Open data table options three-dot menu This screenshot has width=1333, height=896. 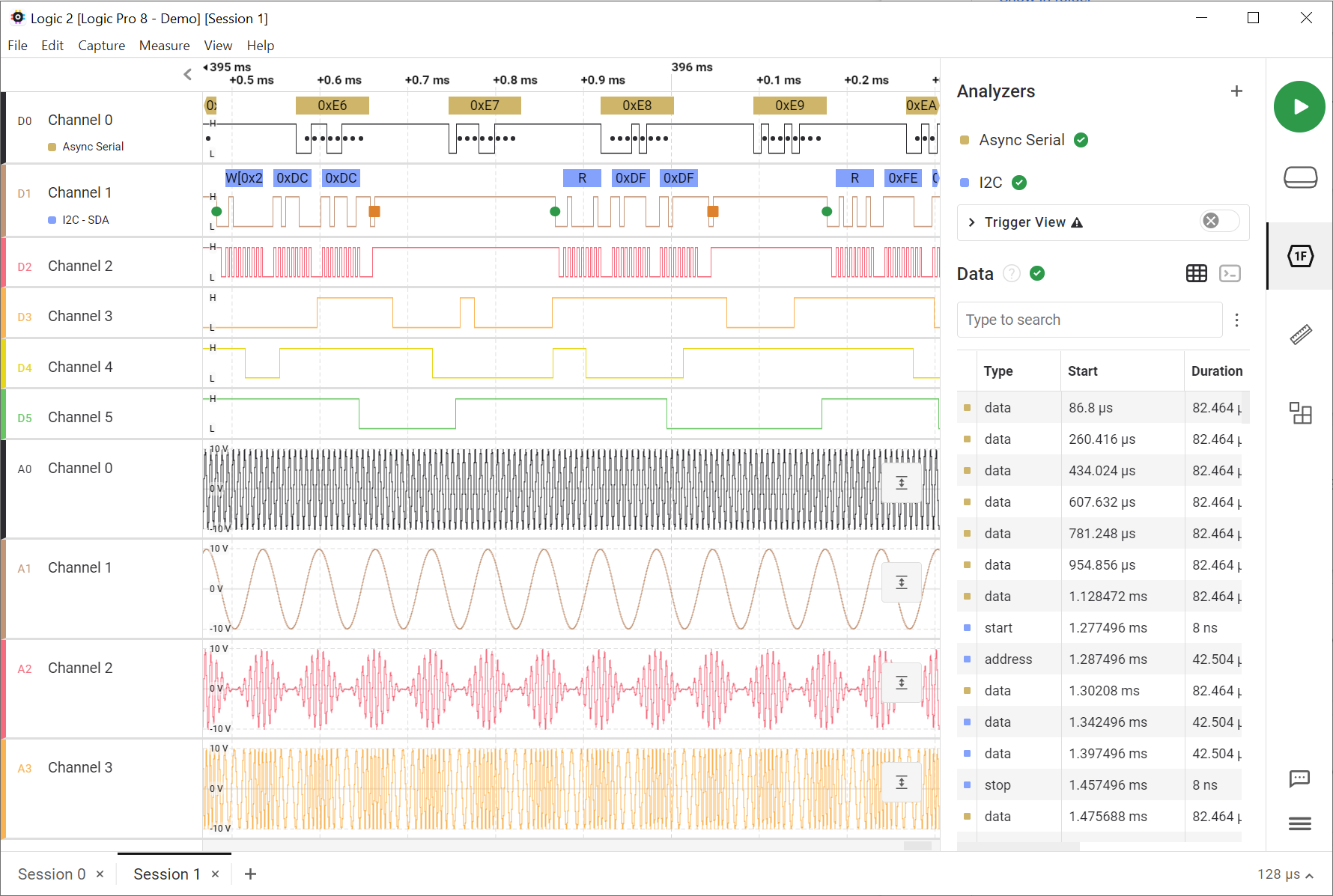click(1236, 320)
